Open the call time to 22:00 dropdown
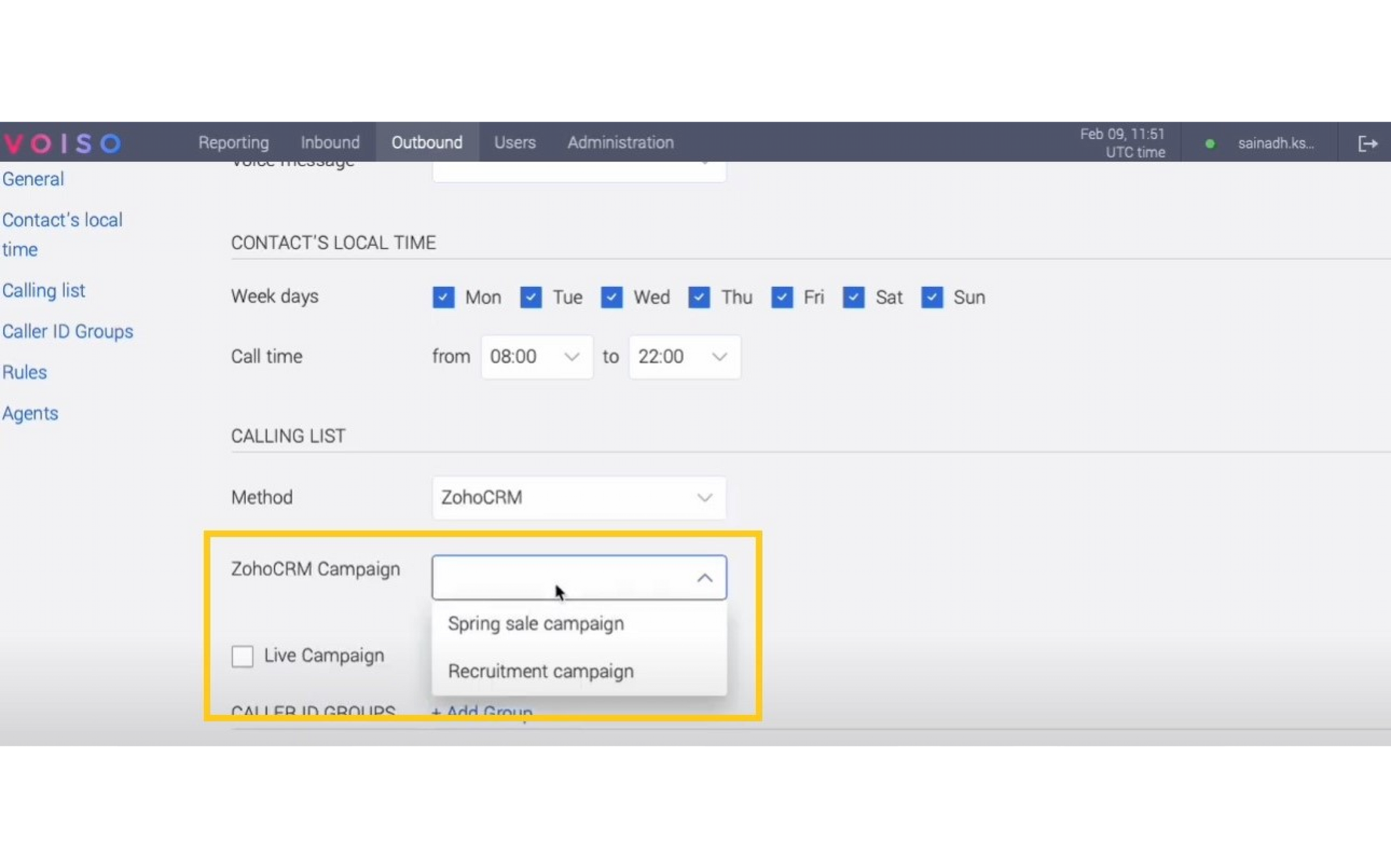The width and height of the screenshot is (1391, 868). [684, 356]
